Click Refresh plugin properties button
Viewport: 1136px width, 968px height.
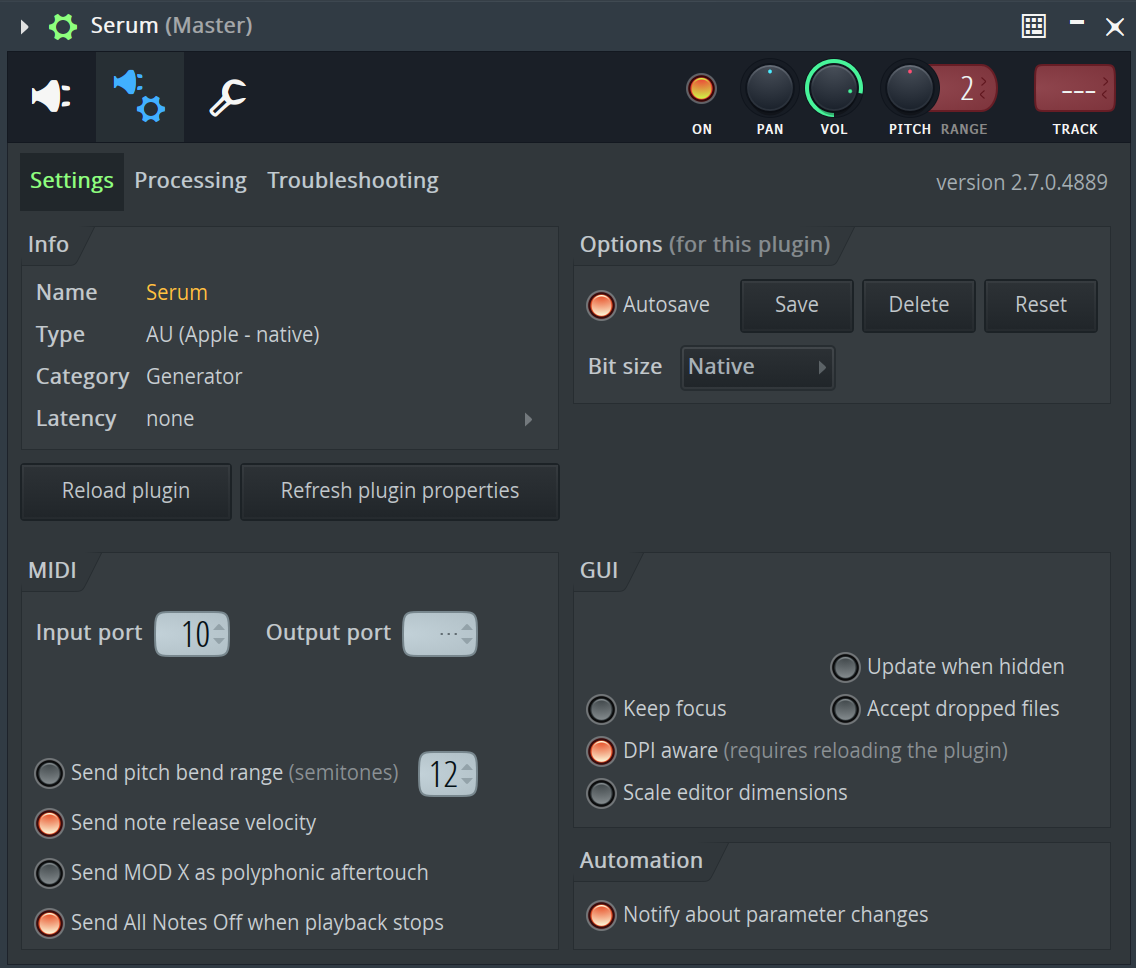click(x=400, y=491)
